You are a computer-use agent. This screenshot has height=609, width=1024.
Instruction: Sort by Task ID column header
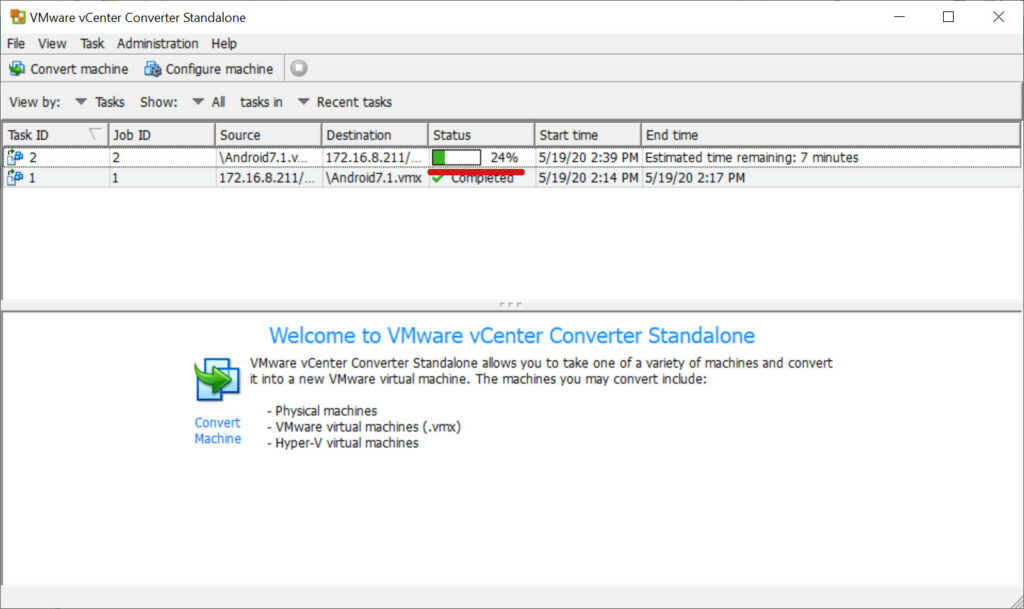[x=55, y=135]
